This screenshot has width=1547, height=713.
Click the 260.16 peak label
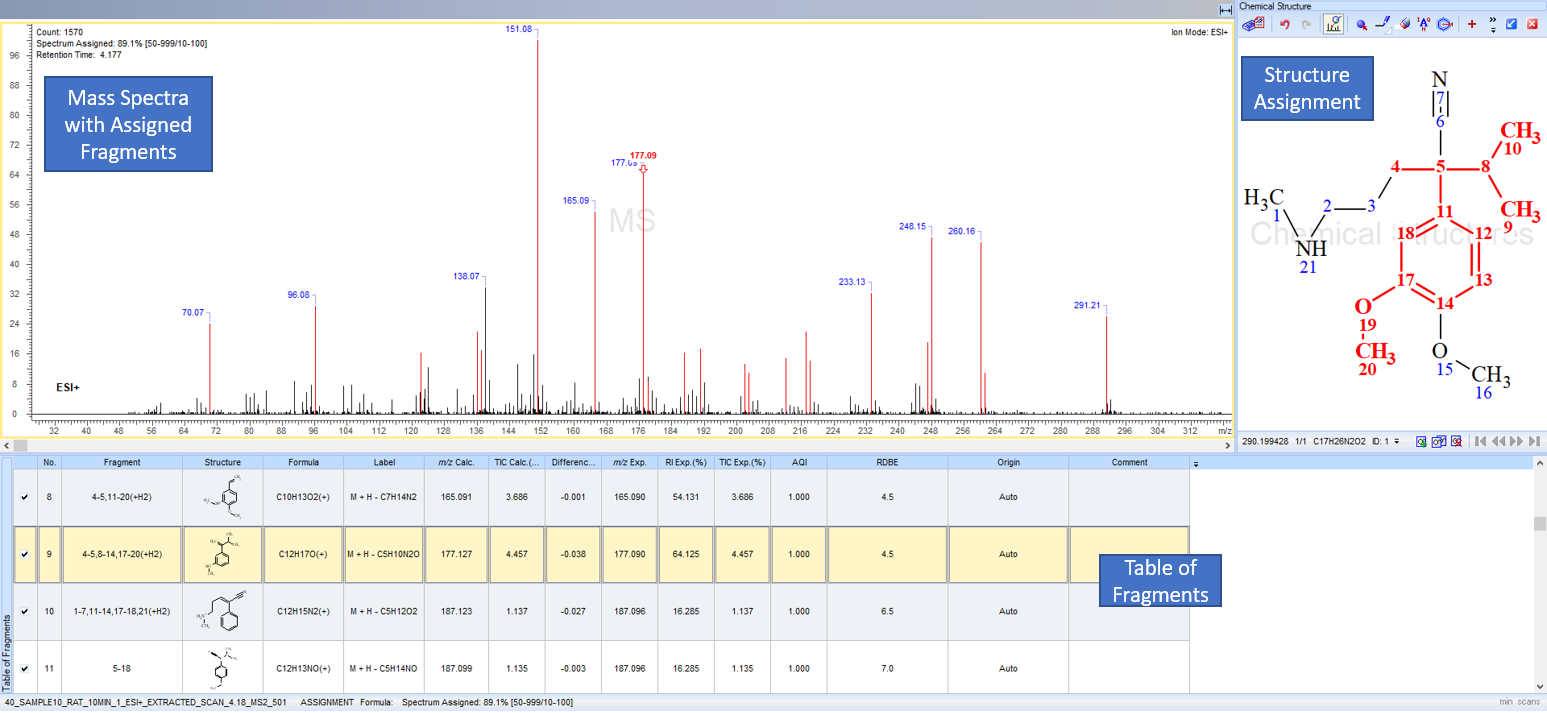[x=961, y=231]
